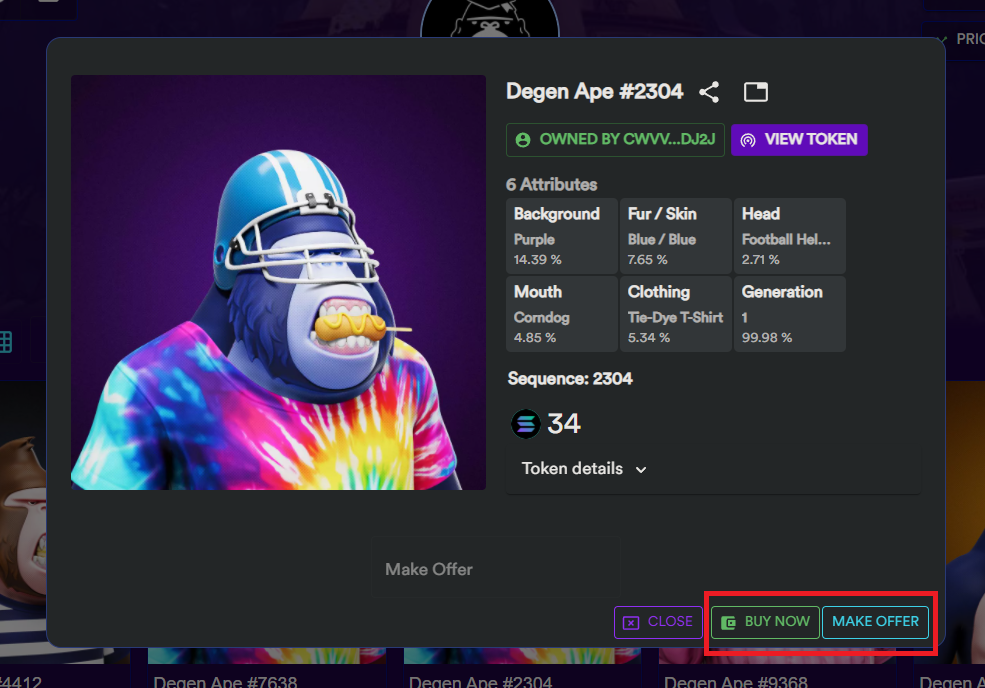The image size is (985, 688).
Task: Open the View Token link
Action: click(799, 139)
